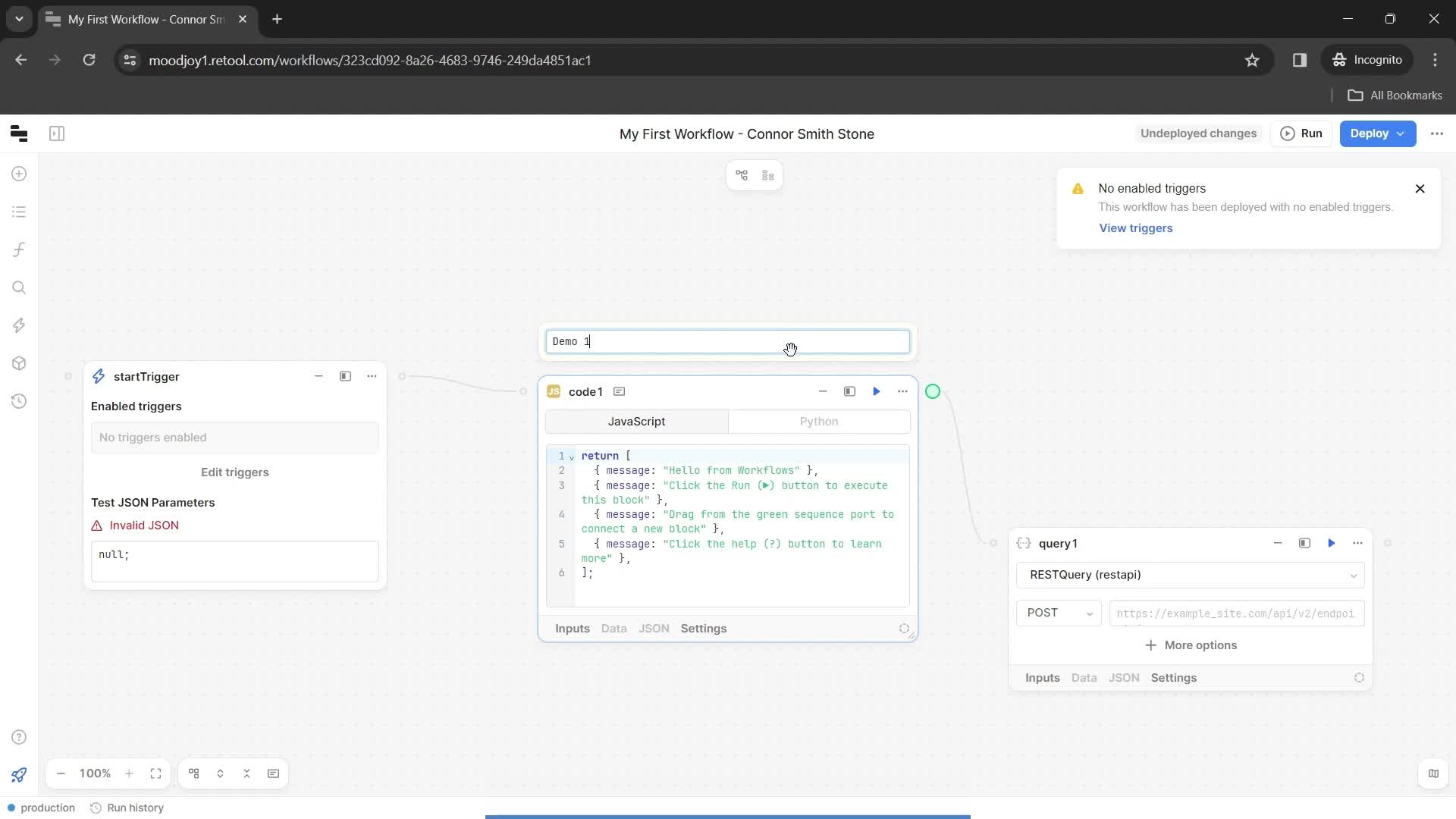Toggle comments icon in bottom toolbar
The width and height of the screenshot is (1456, 819).
coord(273,773)
